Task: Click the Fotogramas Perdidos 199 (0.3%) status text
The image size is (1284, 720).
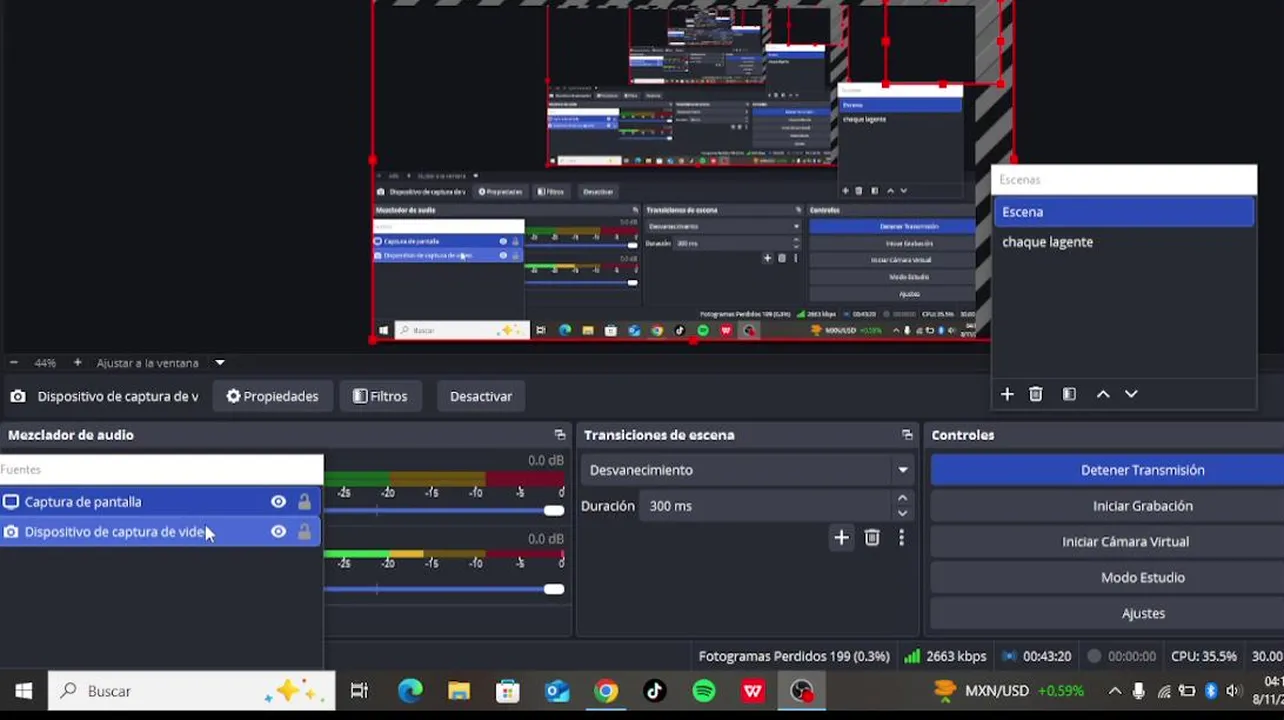Action: [x=794, y=657]
